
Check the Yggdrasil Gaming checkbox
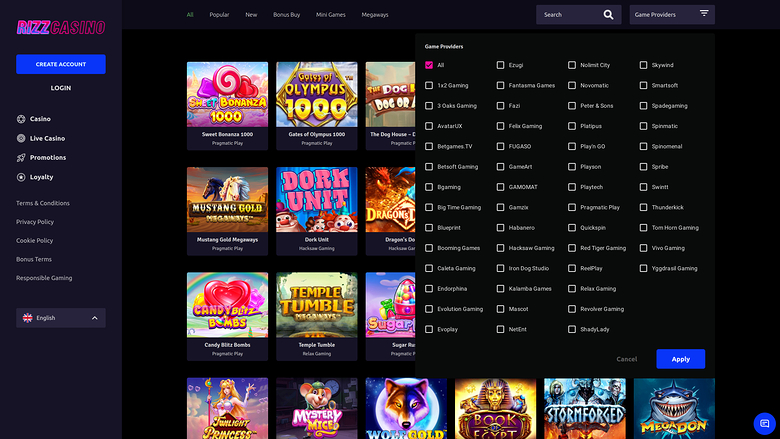coord(643,268)
